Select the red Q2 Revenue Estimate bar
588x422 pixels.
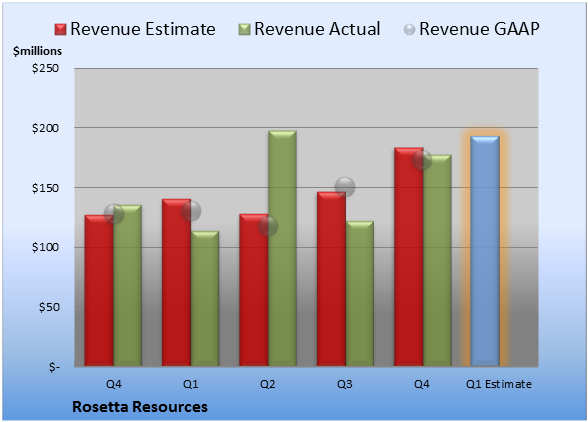[x=254, y=290]
